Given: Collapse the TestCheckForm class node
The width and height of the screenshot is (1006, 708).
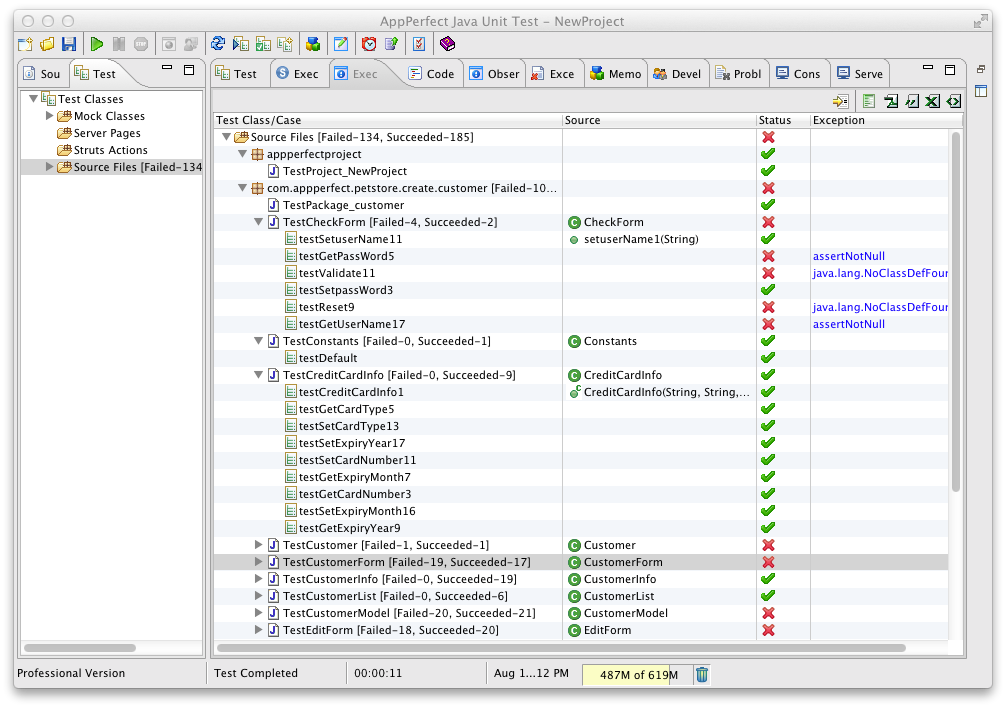Looking at the screenshot, I should pos(259,222).
